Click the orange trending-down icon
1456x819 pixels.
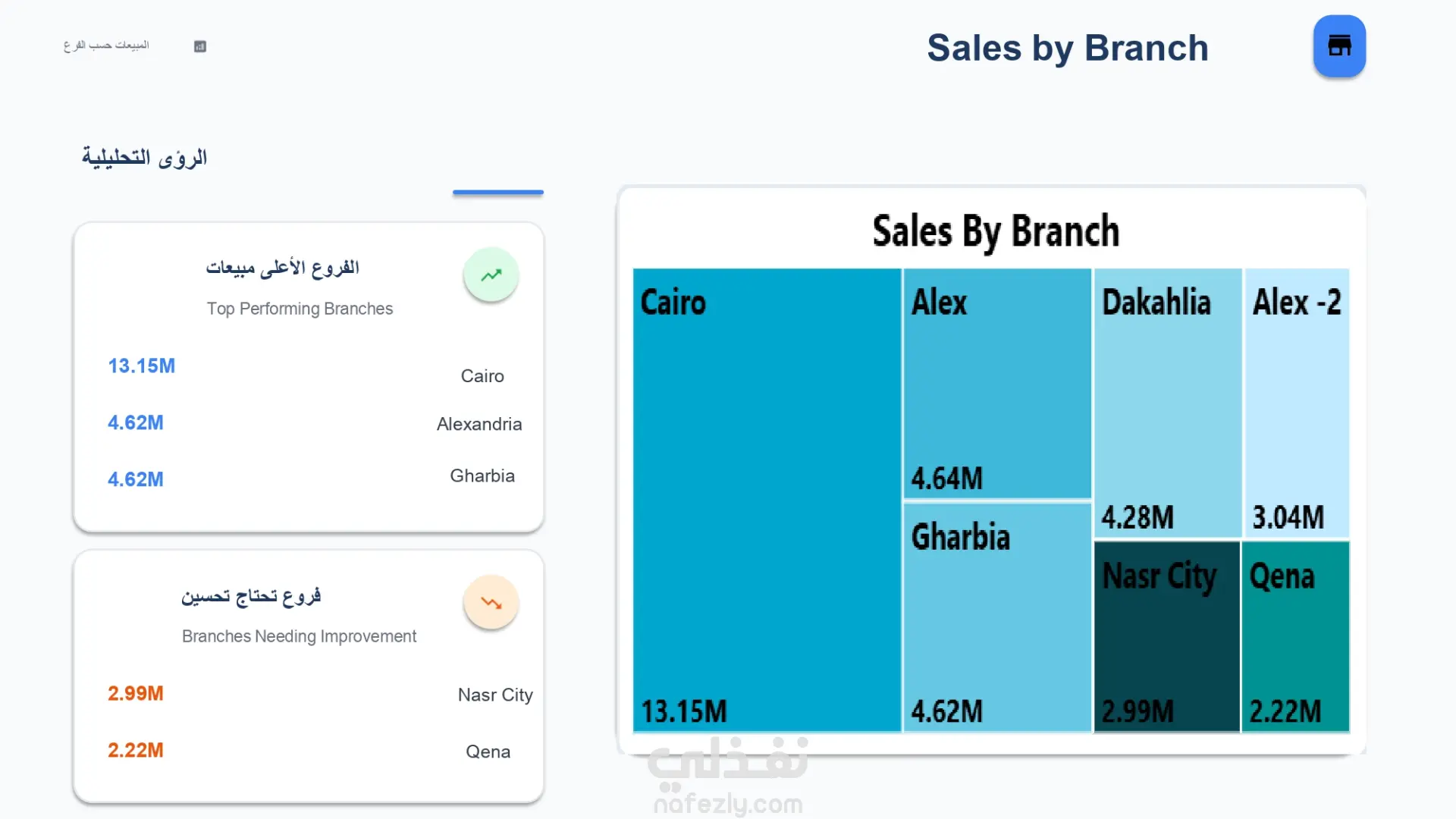coord(491,603)
